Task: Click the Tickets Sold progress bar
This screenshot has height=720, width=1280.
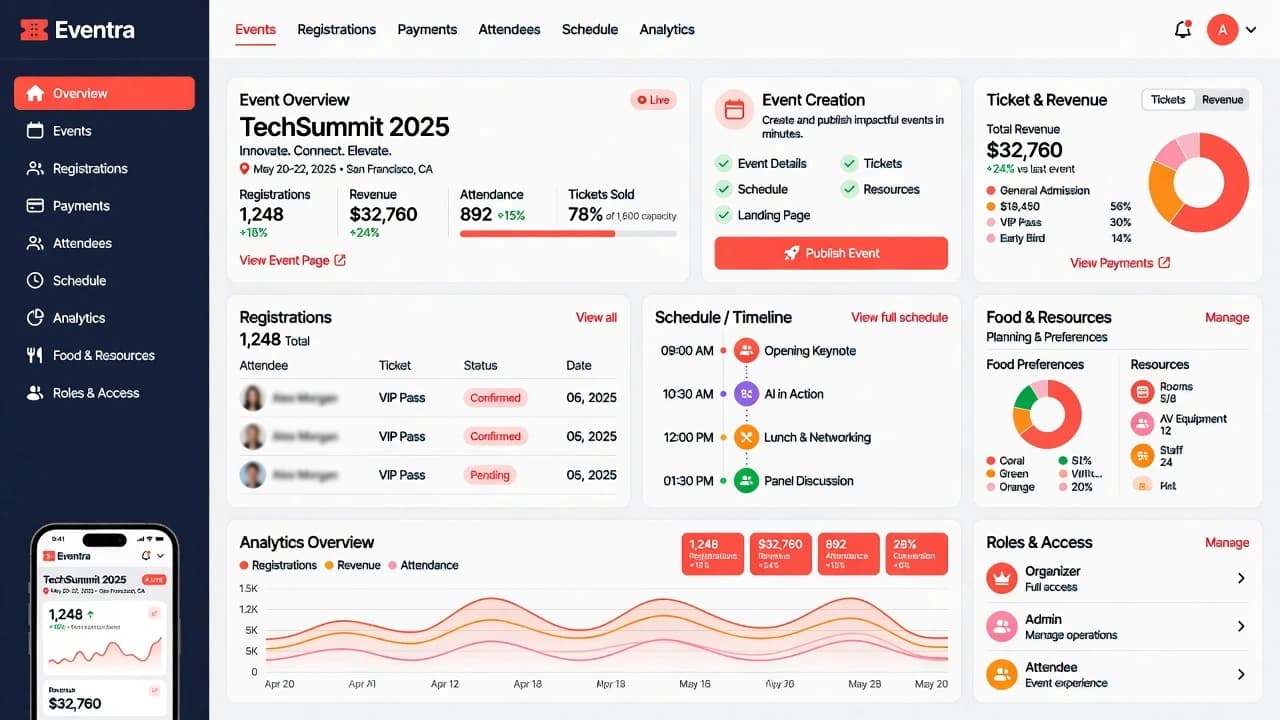Action: tap(568, 234)
